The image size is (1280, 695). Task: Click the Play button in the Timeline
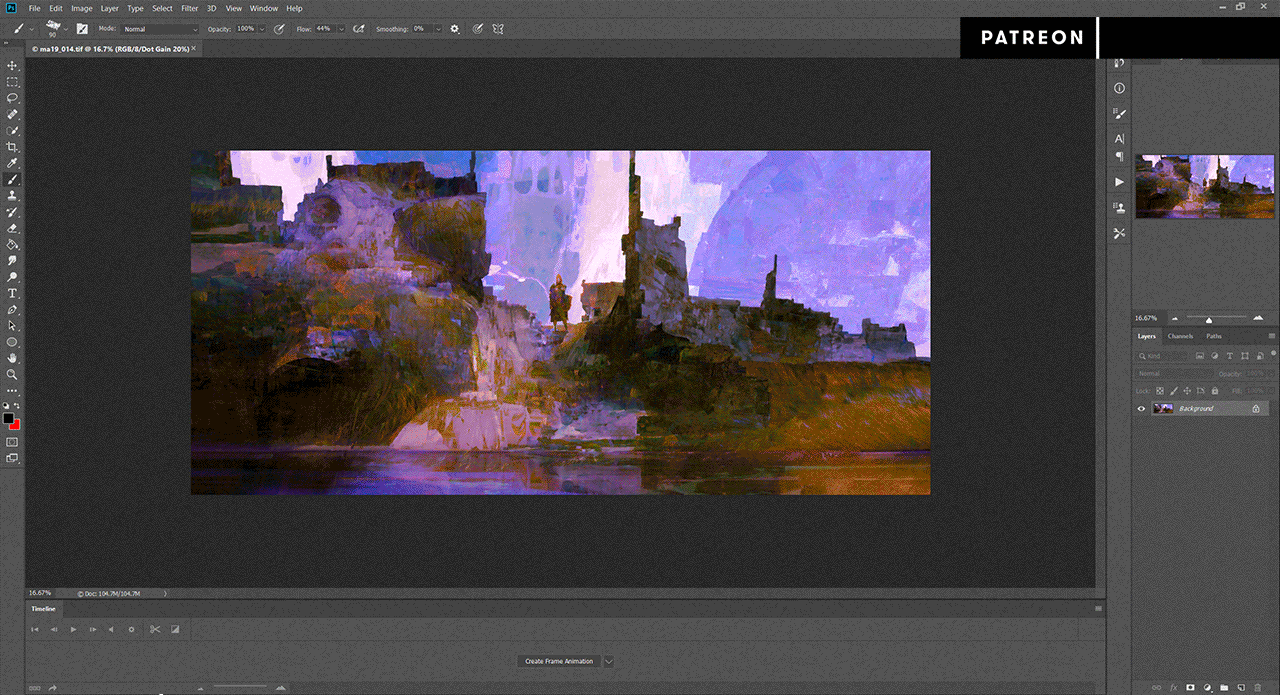[73, 629]
